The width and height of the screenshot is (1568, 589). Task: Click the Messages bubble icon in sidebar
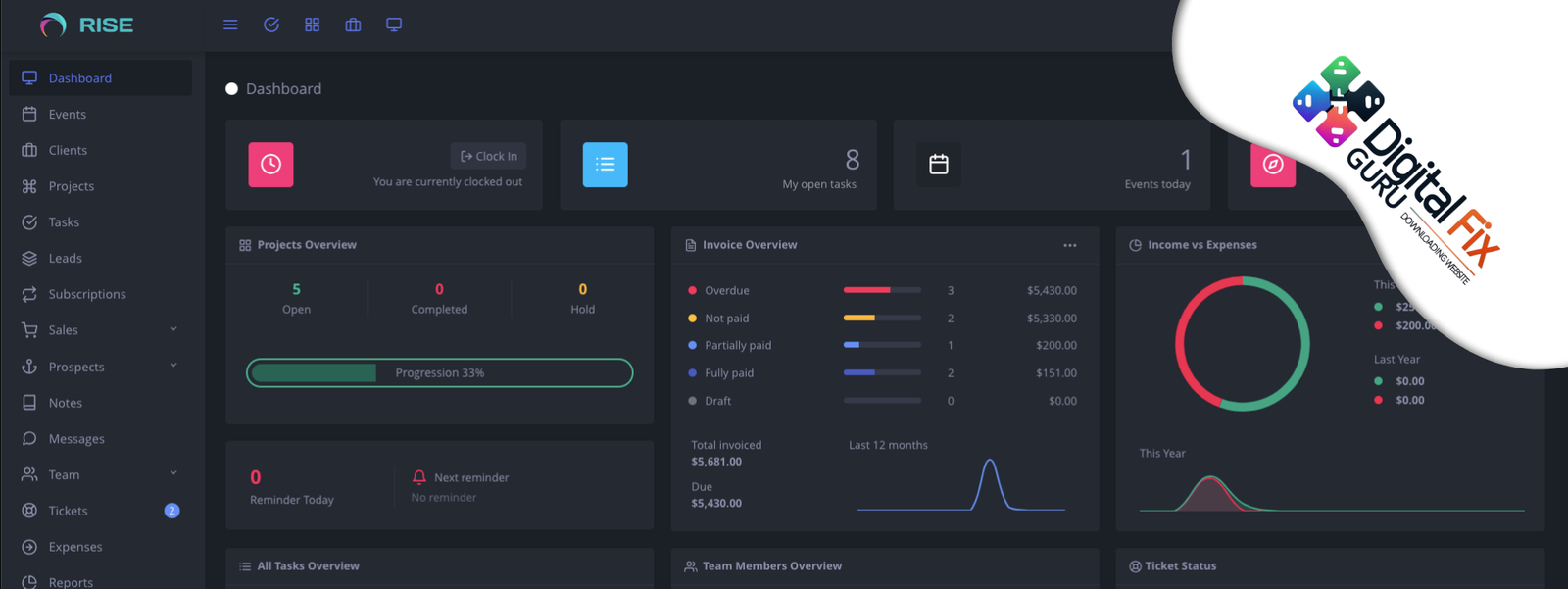29,438
